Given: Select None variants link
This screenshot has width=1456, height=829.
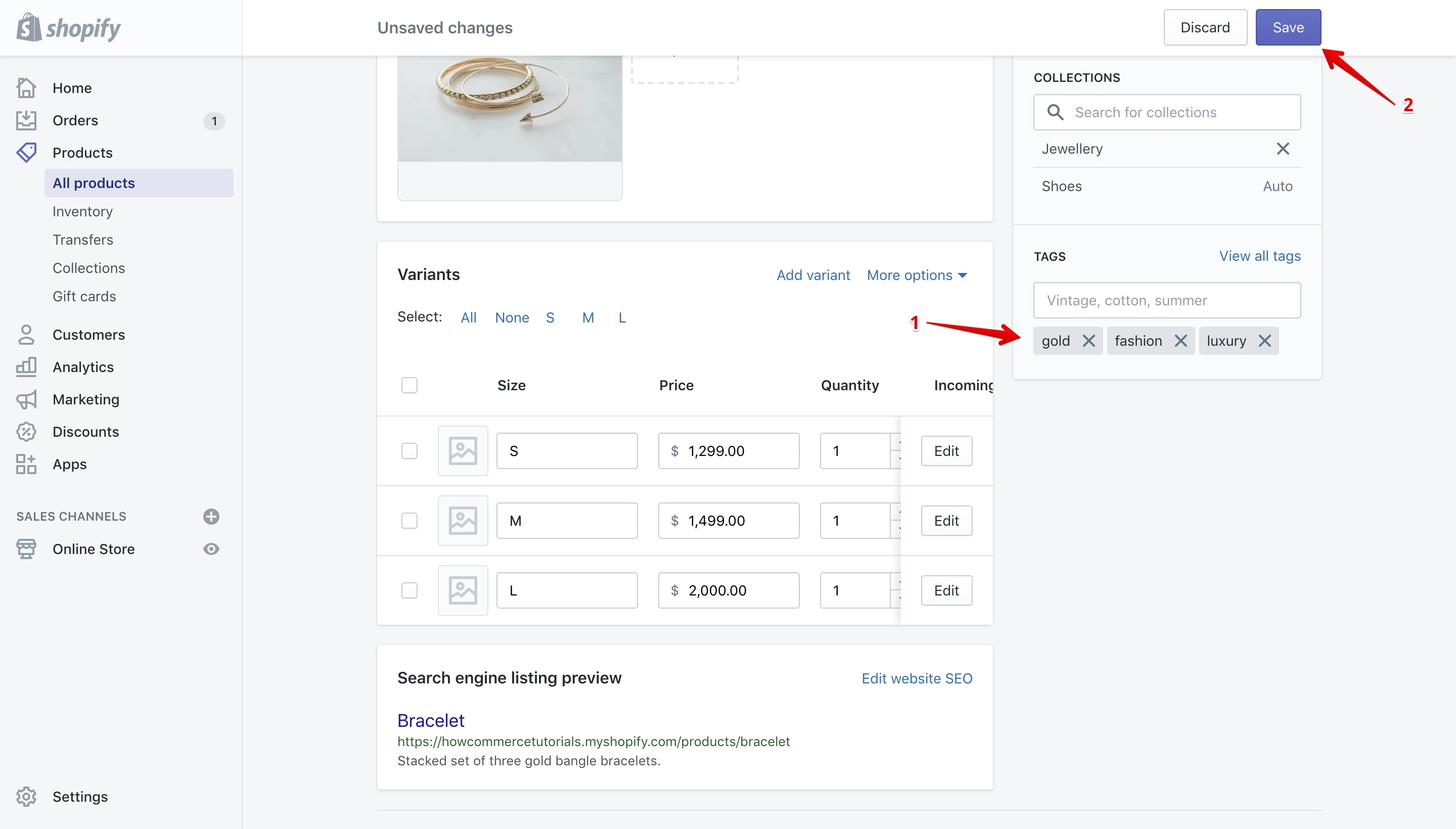Looking at the screenshot, I should coord(512,318).
